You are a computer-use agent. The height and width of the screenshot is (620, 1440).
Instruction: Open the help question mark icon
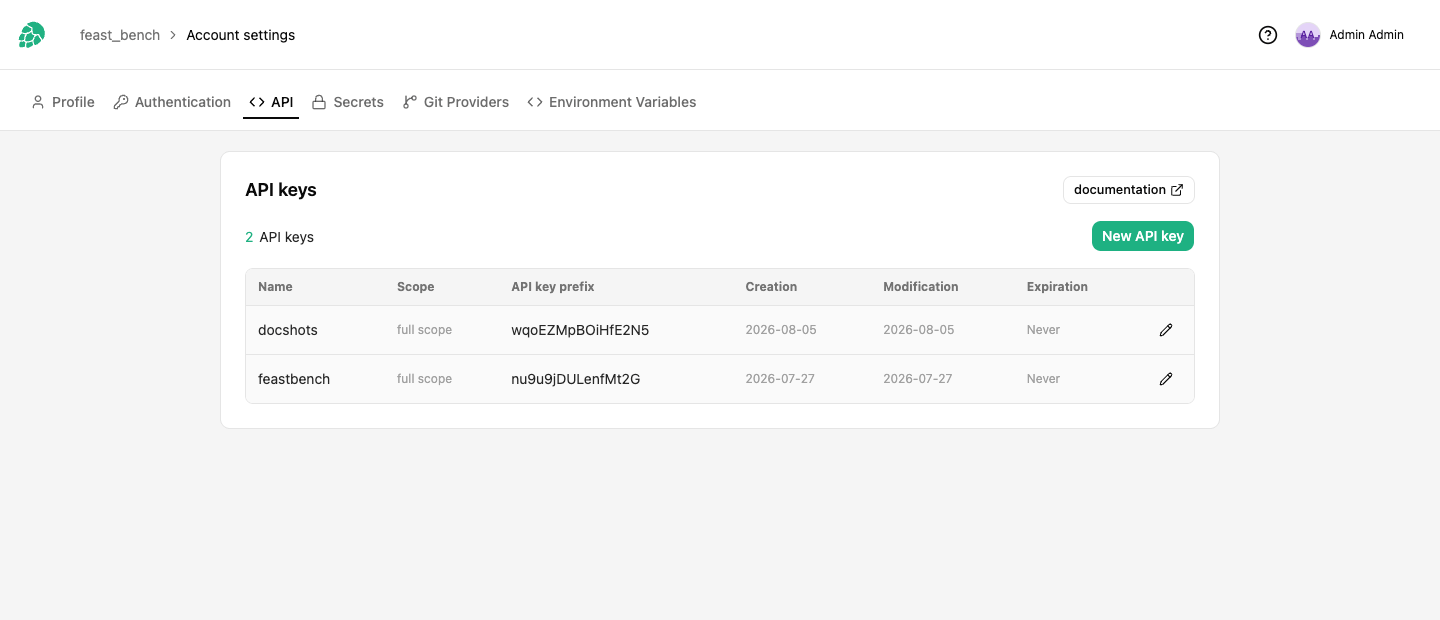point(1268,35)
